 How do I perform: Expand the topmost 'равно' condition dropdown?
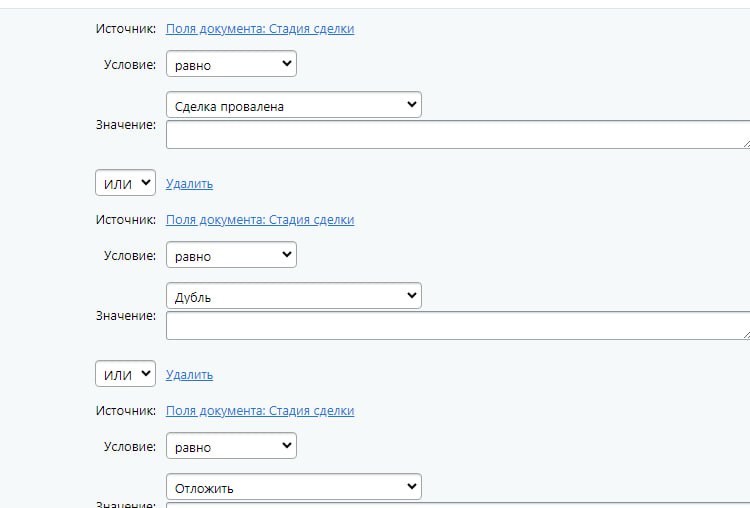(231, 64)
